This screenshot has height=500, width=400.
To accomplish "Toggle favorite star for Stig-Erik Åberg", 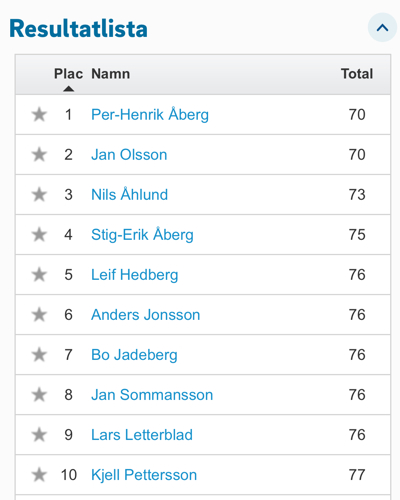I will click(x=39, y=235).
